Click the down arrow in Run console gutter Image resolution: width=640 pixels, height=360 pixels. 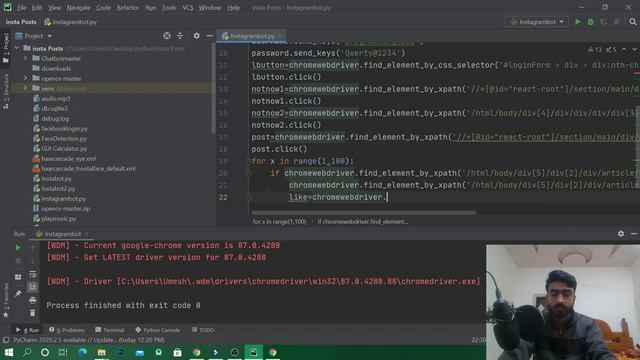pos(33,261)
